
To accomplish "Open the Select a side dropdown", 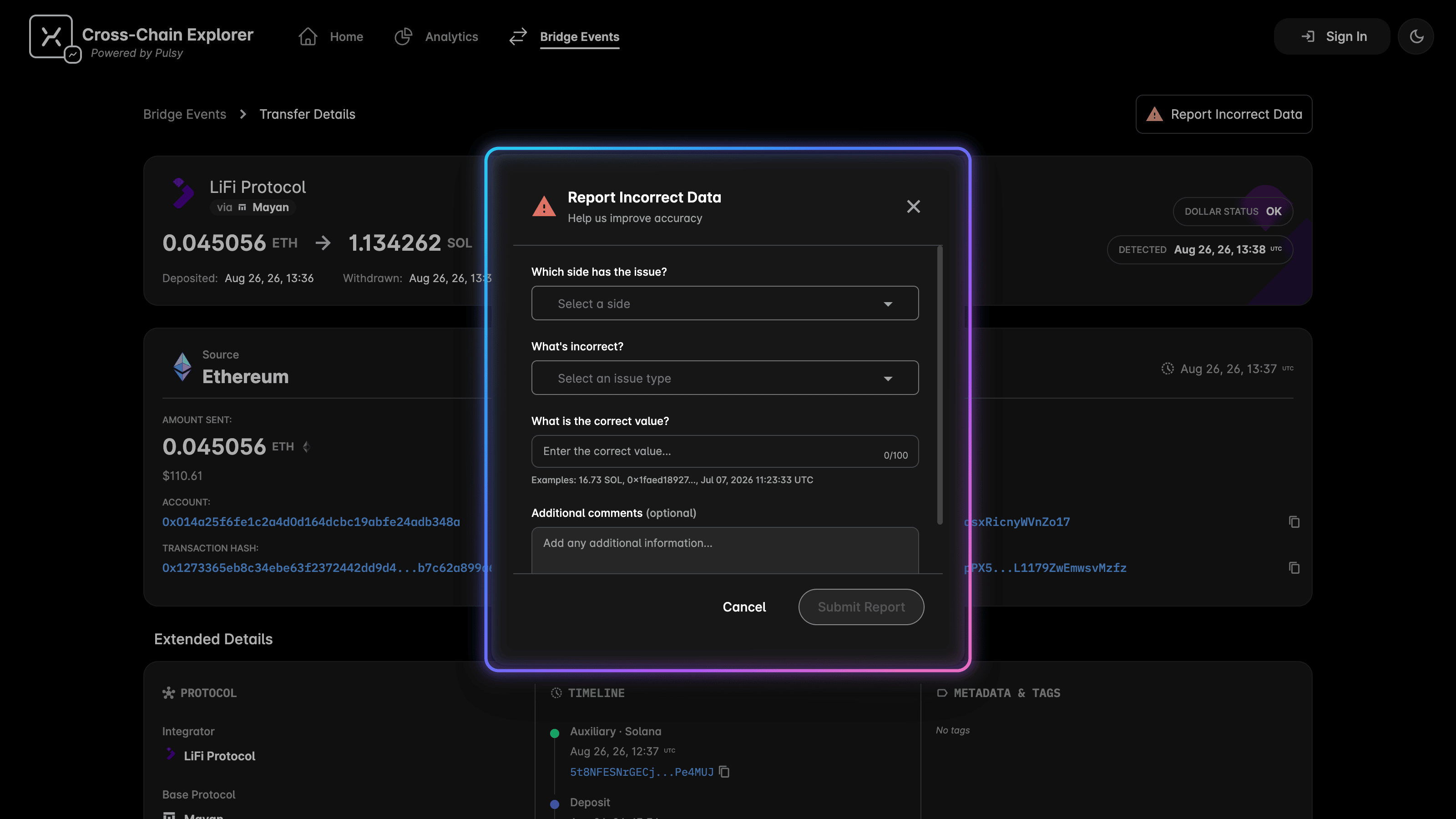I will pyautogui.click(x=725, y=303).
